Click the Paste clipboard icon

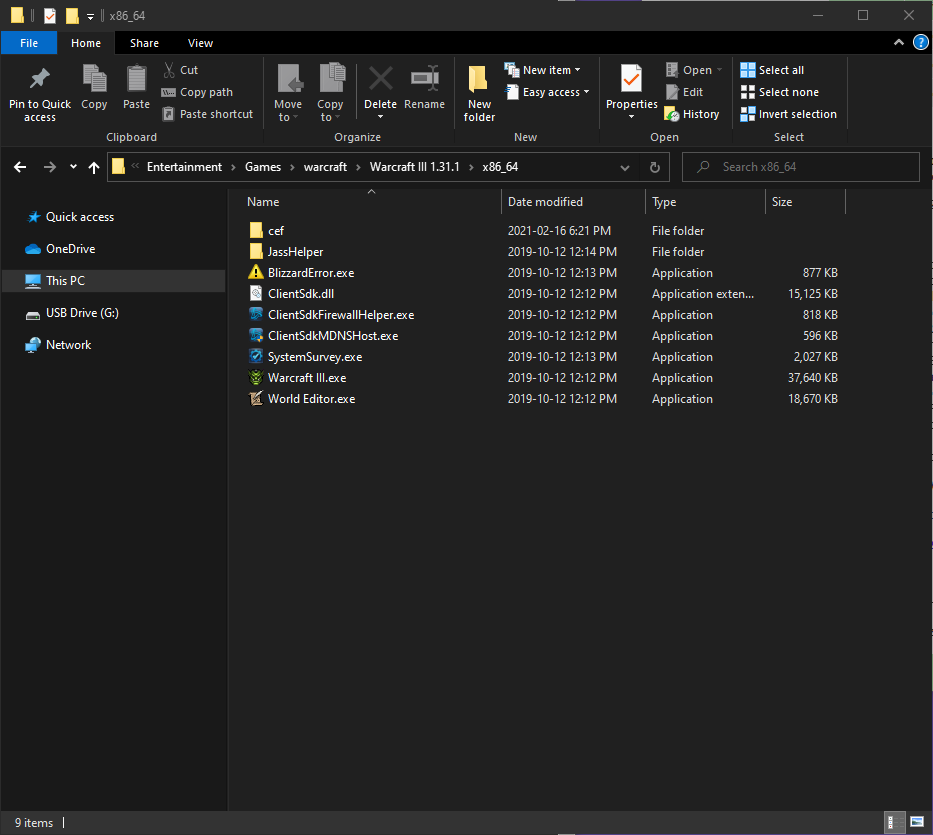[136, 79]
